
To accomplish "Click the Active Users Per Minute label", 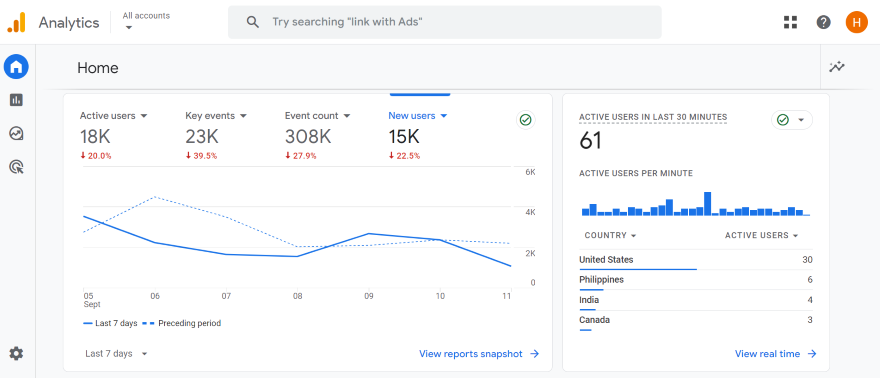I will tap(636, 173).
